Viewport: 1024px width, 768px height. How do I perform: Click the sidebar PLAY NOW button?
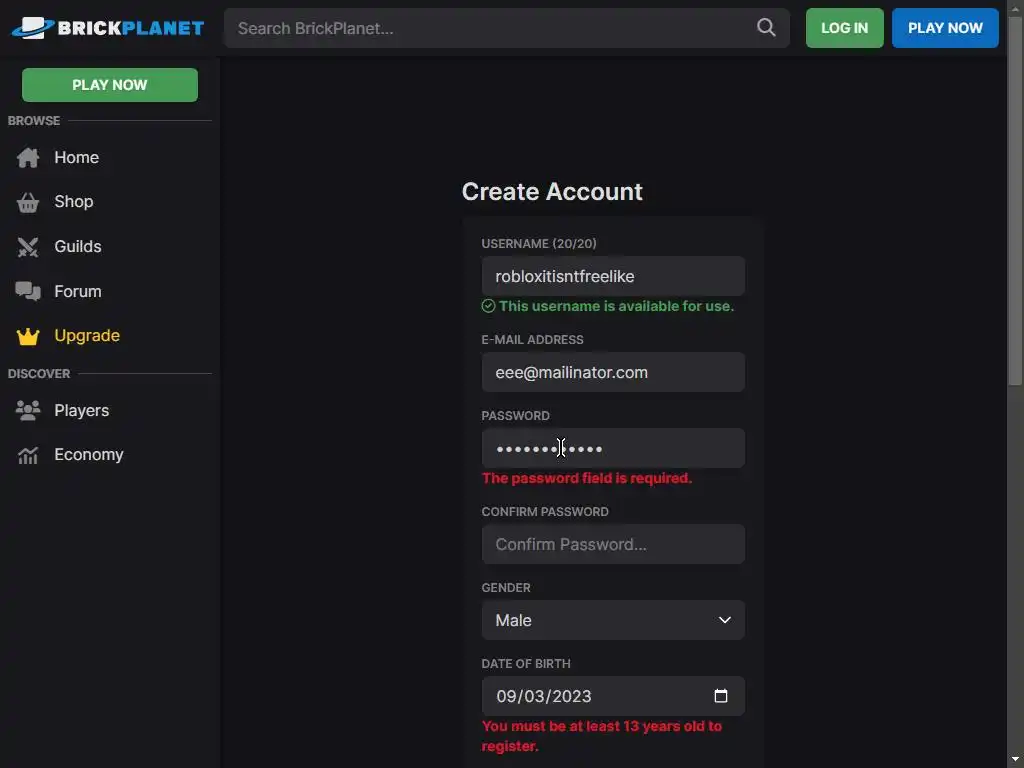[x=110, y=85]
